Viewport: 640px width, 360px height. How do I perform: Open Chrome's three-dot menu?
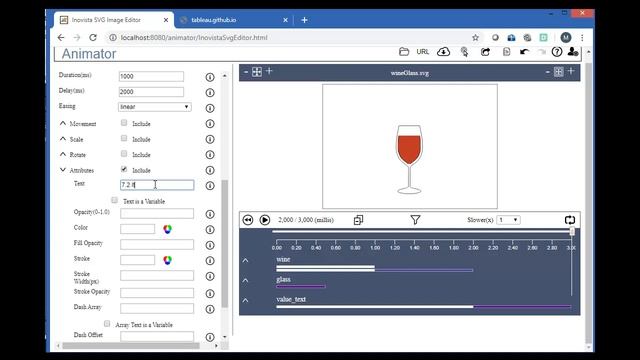582,38
